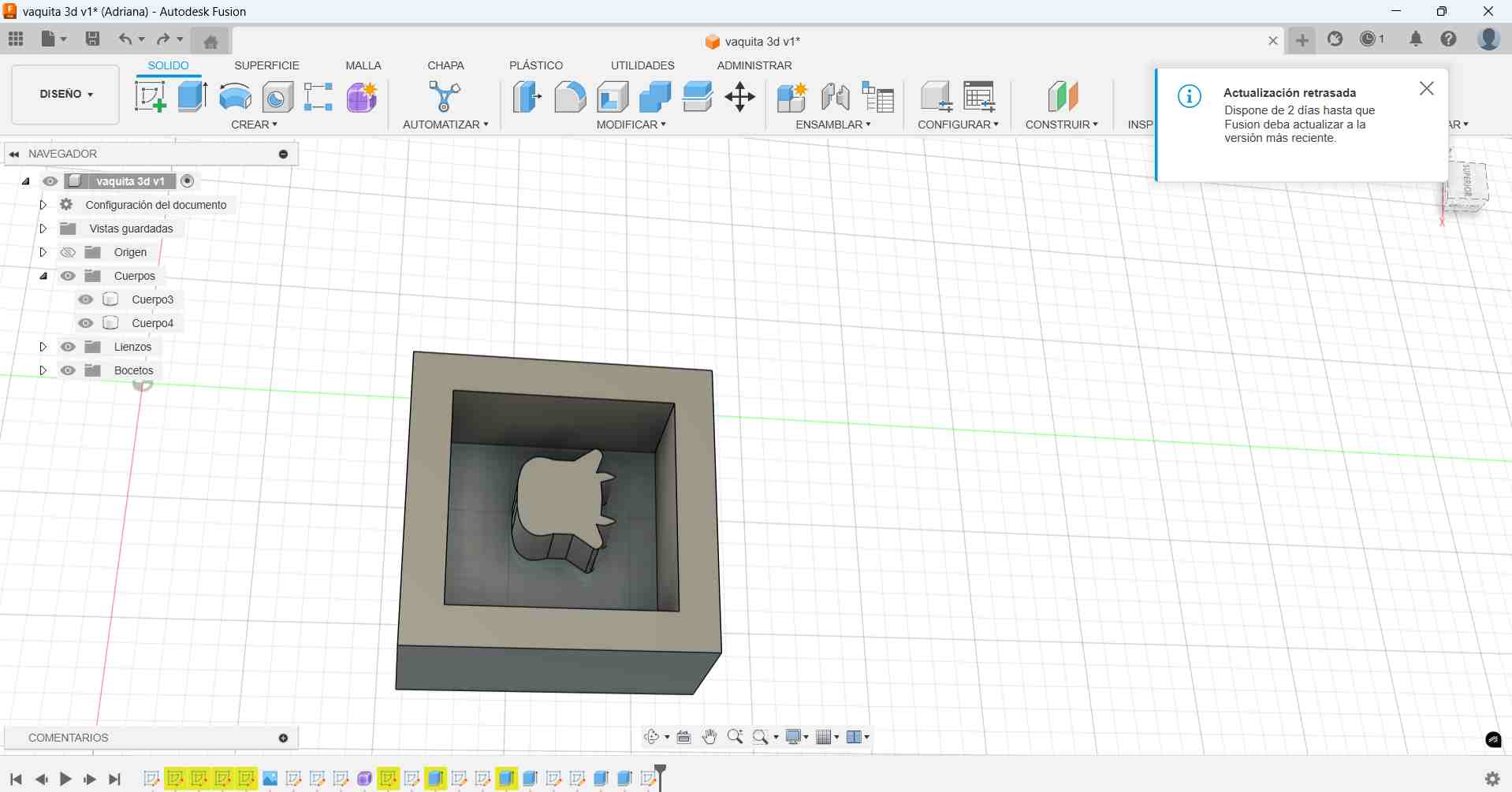Open the Change Parameters table icon
Viewport: 1512px width, 792px height.
point(980,97)
